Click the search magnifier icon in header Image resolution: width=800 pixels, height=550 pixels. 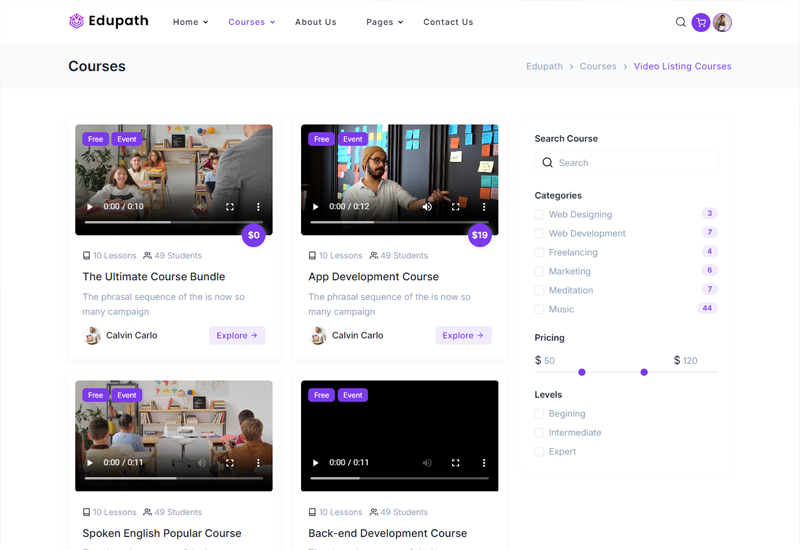coord(681,22)
